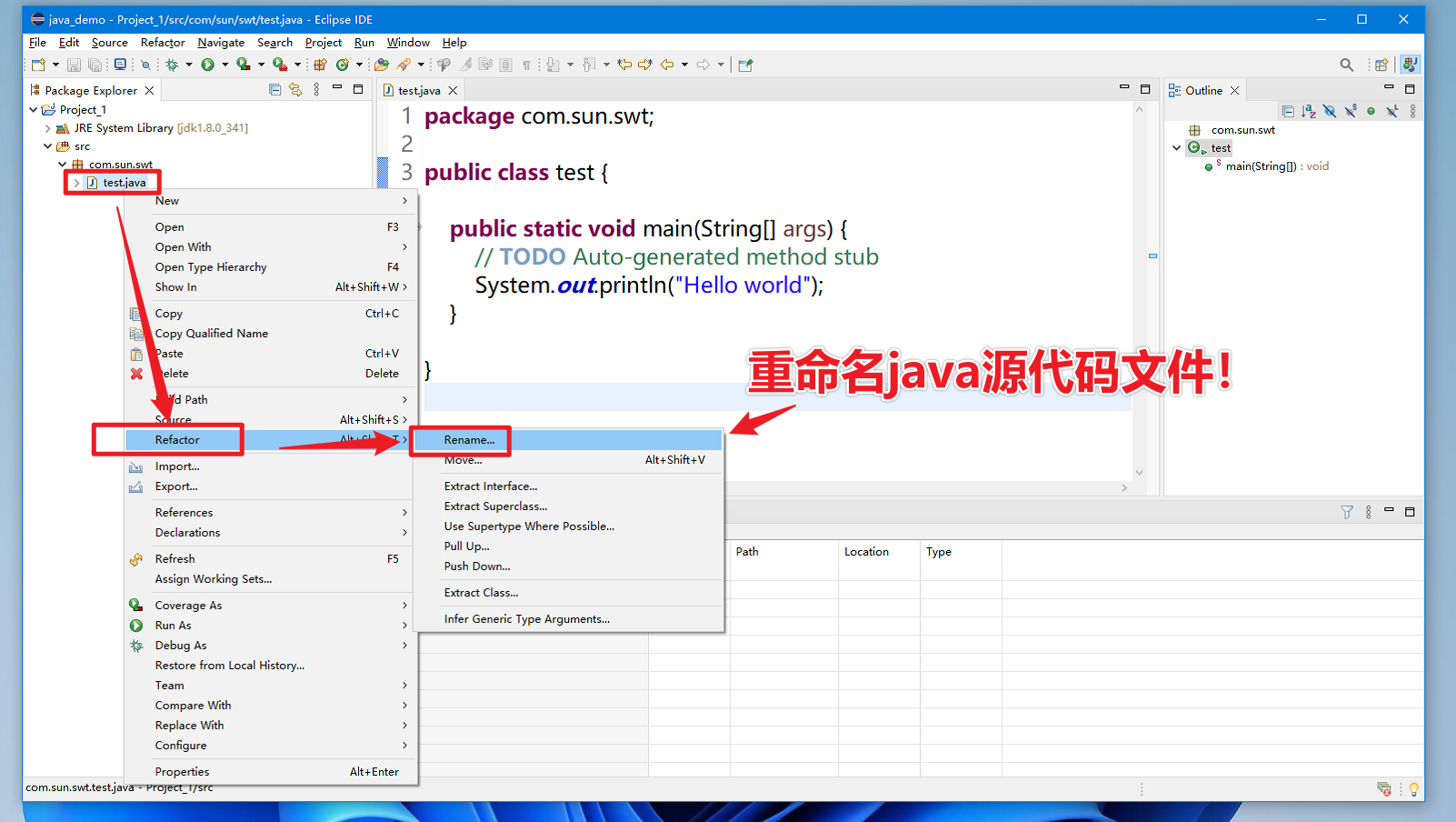
Task: Click the Last Edit Location toolbar icon
Action: [x=624, y=65]
